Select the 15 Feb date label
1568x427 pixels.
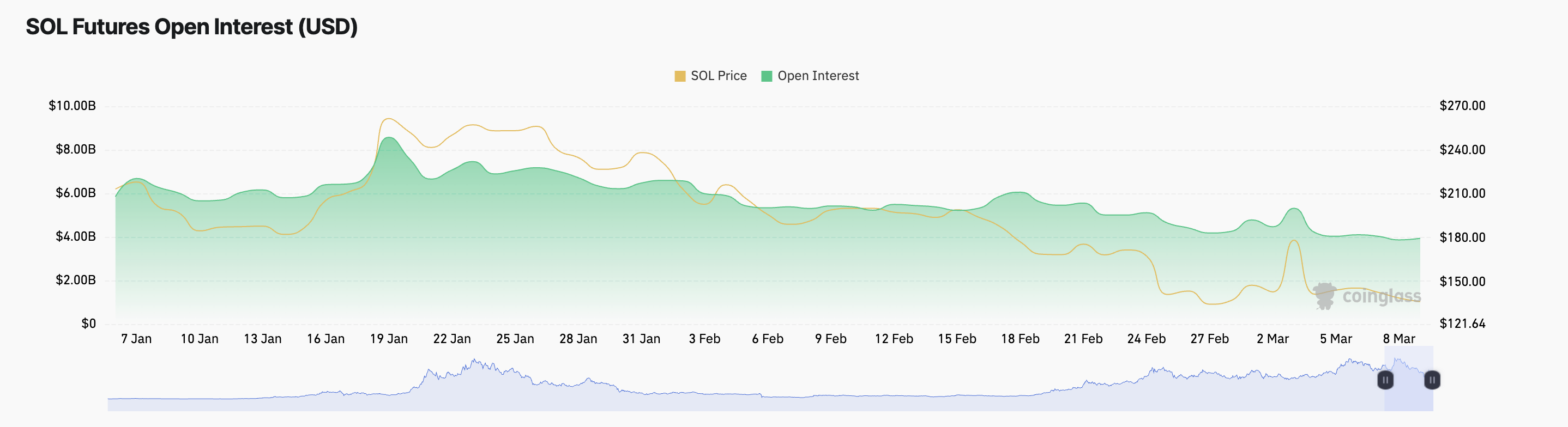coord(957,339)
